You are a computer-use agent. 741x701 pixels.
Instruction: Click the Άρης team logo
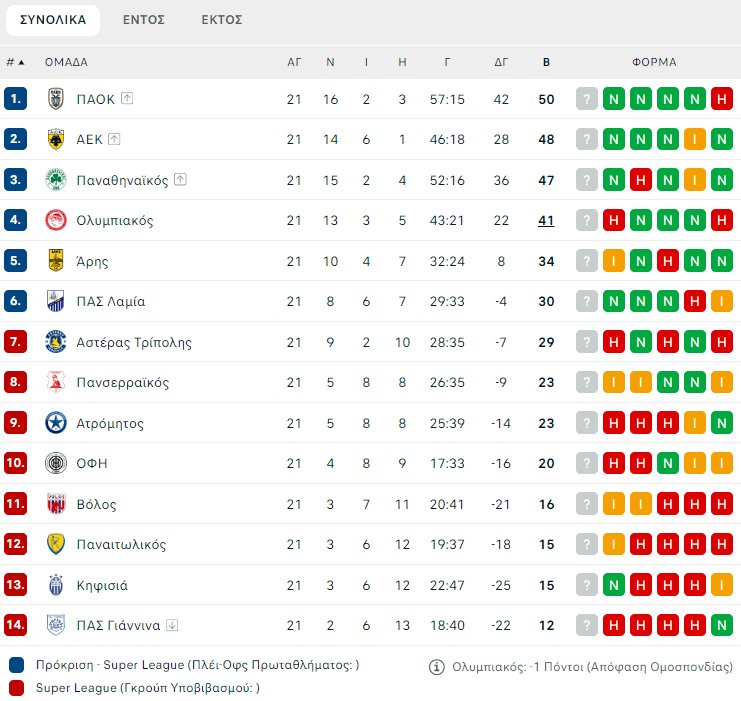pyautogui.click(x=56, y=261)
